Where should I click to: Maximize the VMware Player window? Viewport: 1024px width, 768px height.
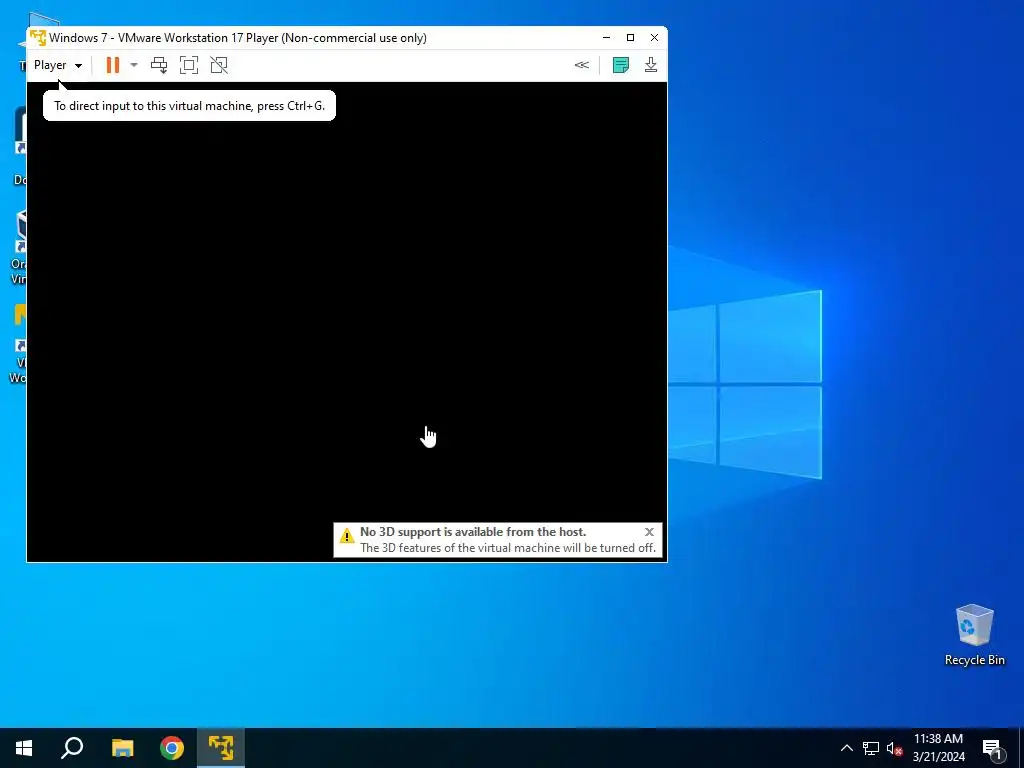coord(630,38)
